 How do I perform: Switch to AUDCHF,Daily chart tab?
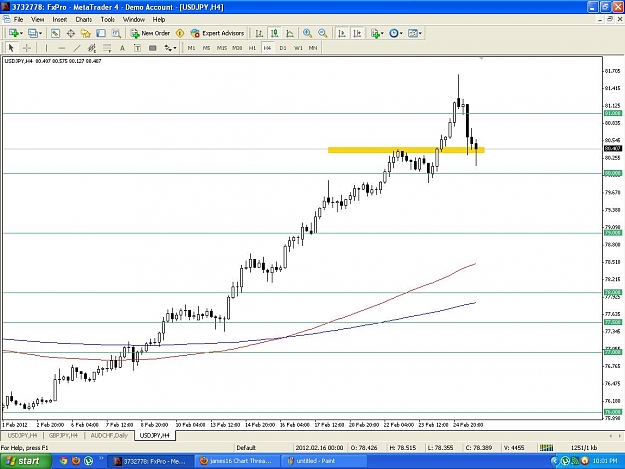[x=109, y=435]
